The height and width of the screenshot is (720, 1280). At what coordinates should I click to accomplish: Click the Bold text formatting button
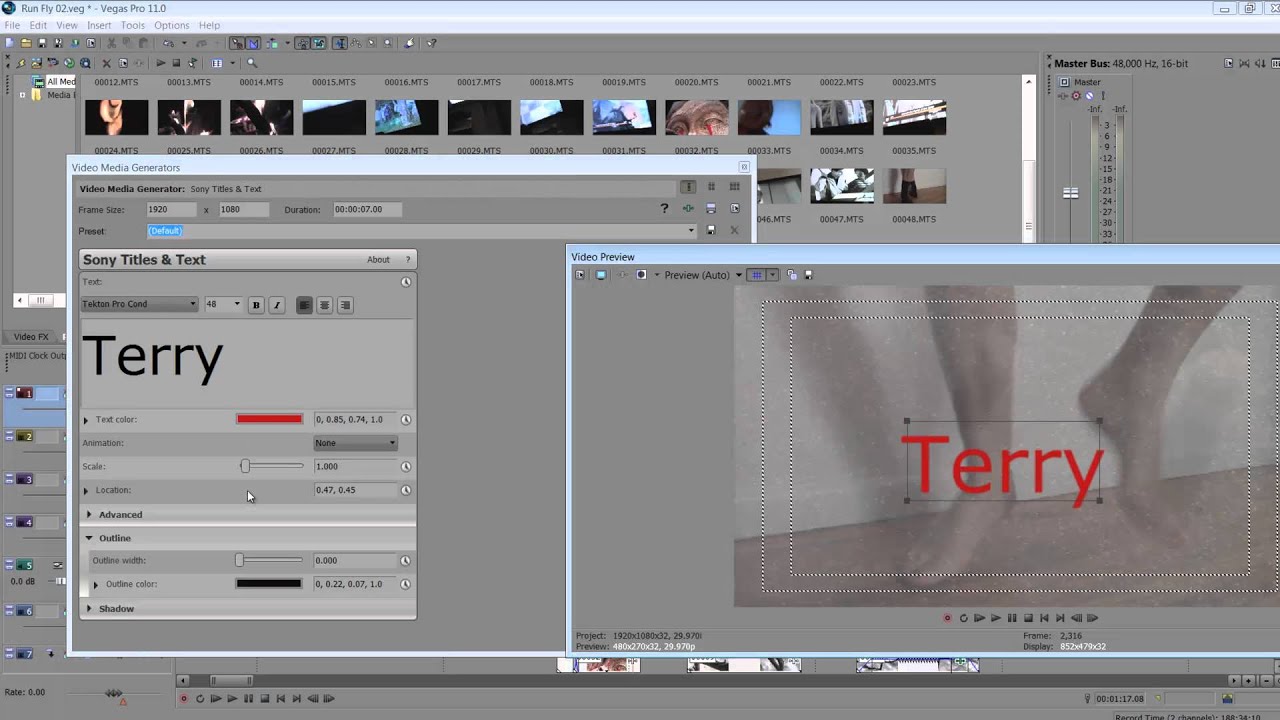tap(256, 305)
